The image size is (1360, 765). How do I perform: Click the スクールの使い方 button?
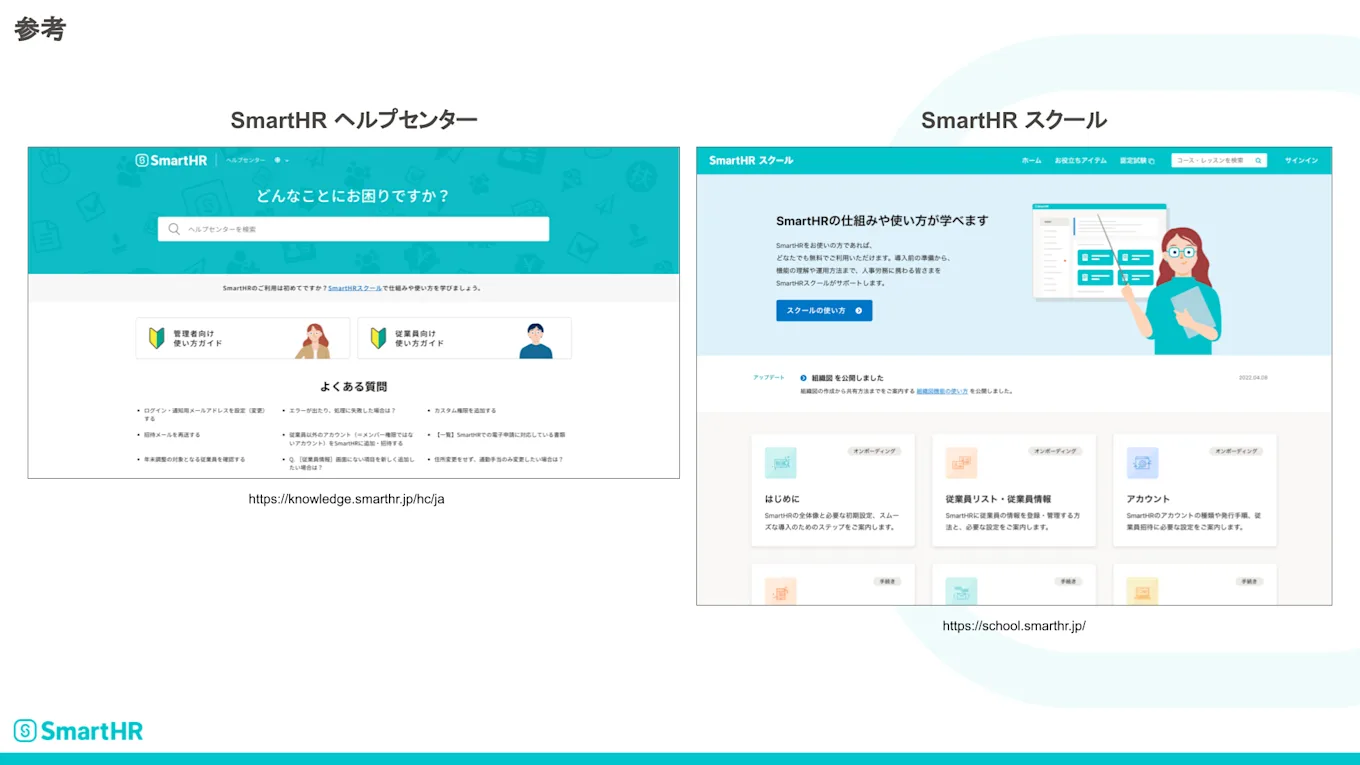[824, 311]
